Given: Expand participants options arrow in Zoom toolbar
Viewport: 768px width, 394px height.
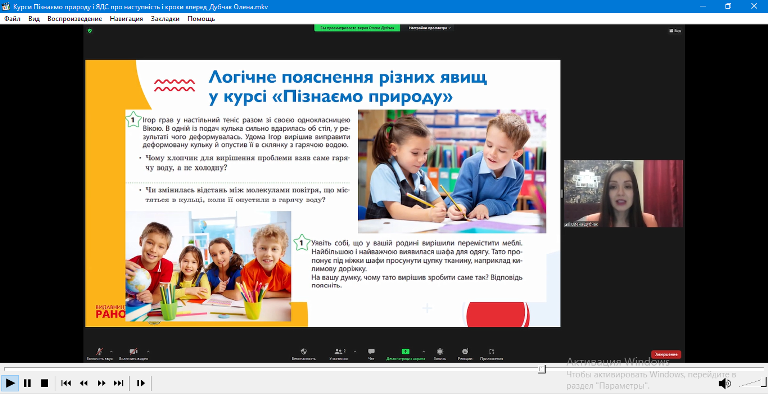Looking at the screenshot, I should pyautogui.click(x=355, y=351).
